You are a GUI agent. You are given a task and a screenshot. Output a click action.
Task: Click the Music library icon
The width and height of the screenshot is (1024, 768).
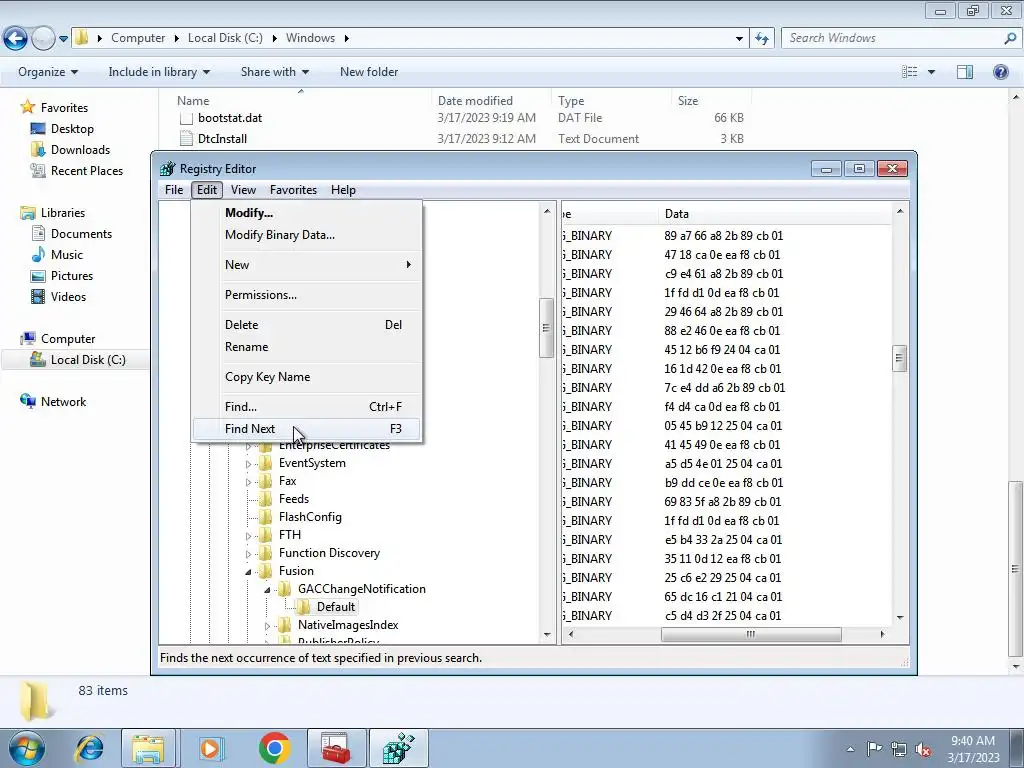(38, 255)
